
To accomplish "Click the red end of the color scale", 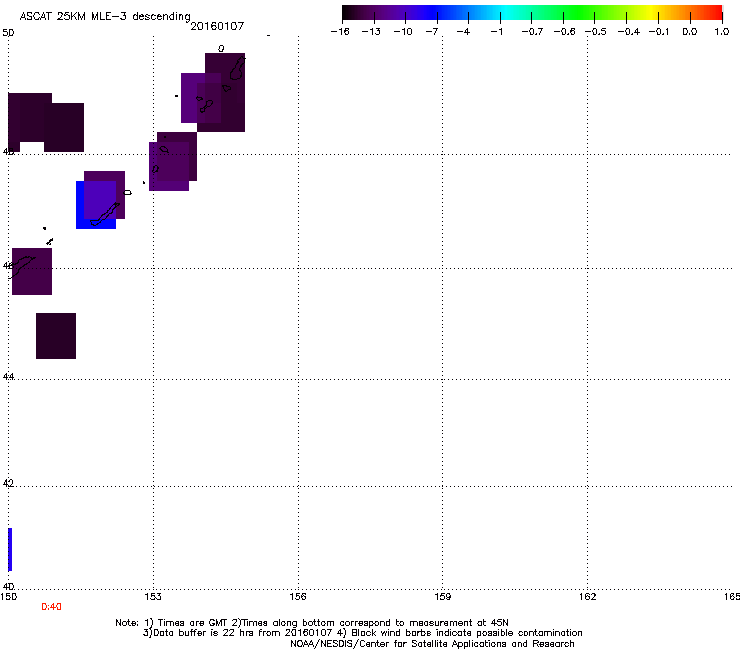I will pyautogui.click(x=713, y=12).
